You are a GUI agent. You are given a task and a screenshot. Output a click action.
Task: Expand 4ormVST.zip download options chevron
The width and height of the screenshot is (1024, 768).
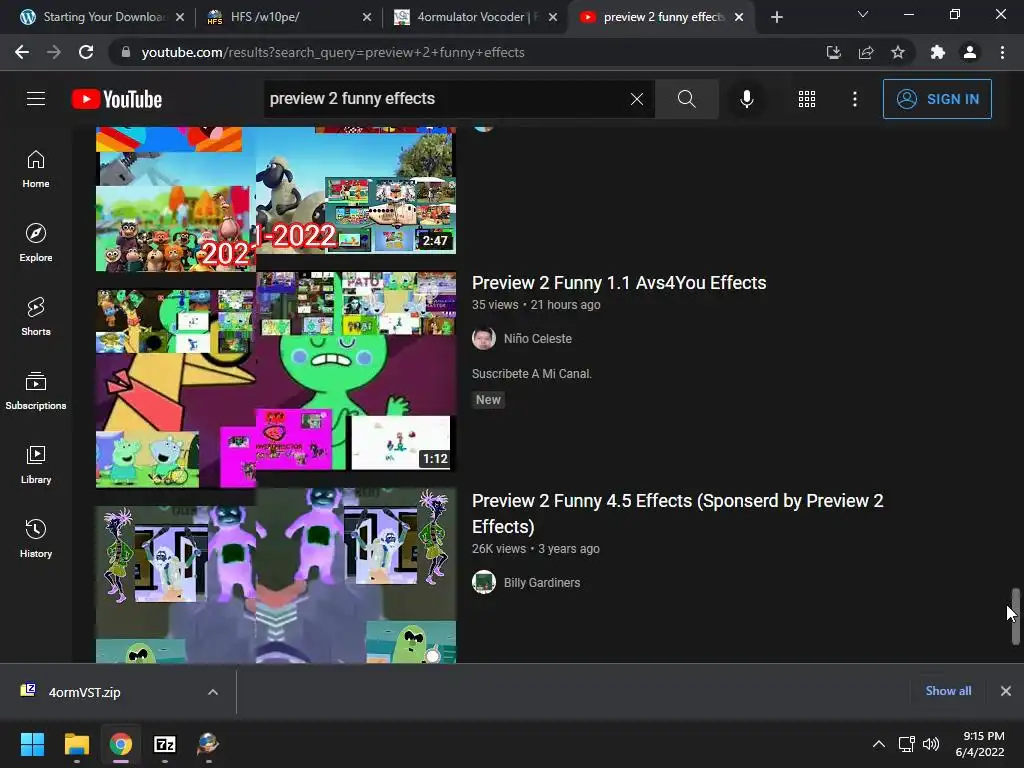click(x=213, y=692)
